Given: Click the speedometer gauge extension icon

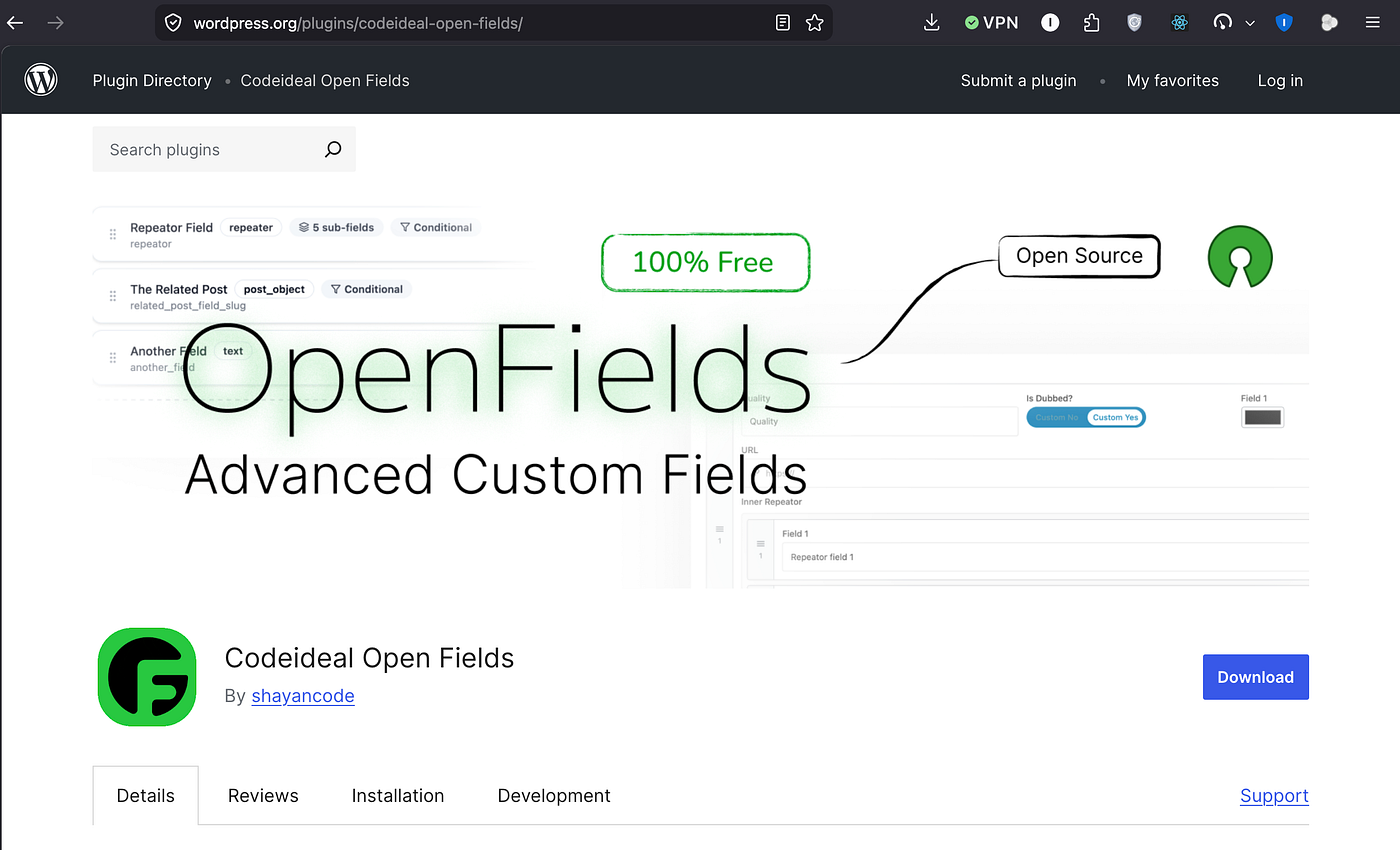Looking at the screenshot, I should click(x=1222, y=22).
